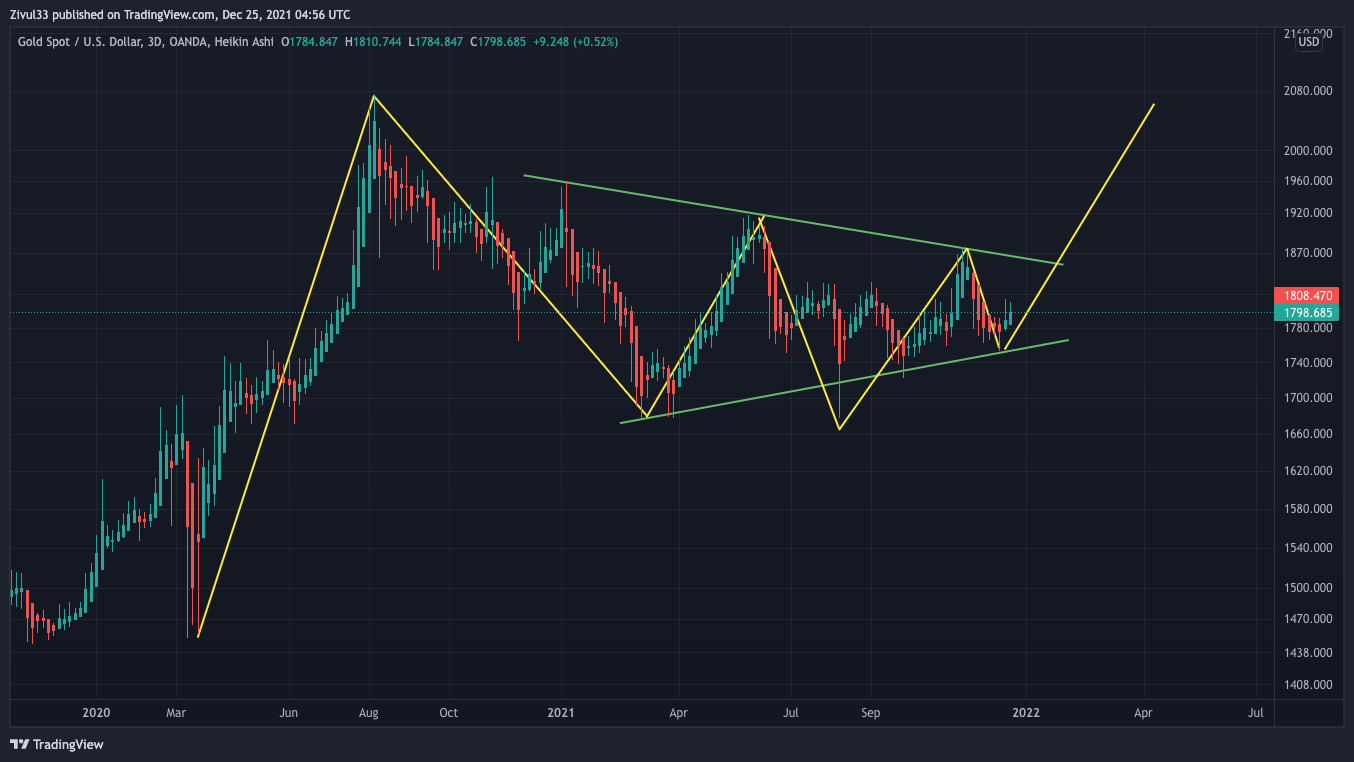The image size is (1354, 762).
Task: Click the 2080.000 price axis label
Action: click(1308, 91)
